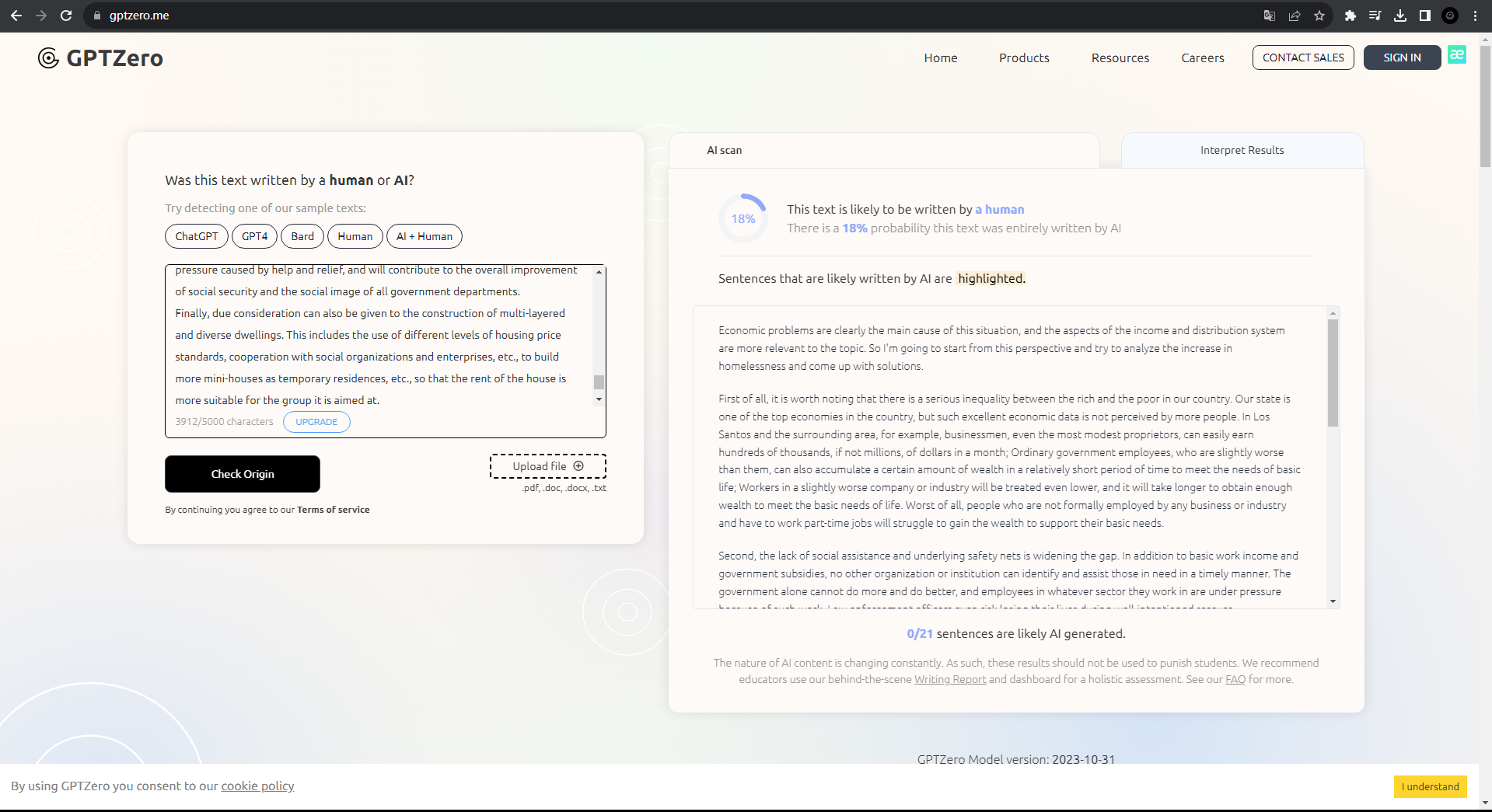Select the Bard sample text
Viewport: 1492px width, 812px height.
click(302, 236)
